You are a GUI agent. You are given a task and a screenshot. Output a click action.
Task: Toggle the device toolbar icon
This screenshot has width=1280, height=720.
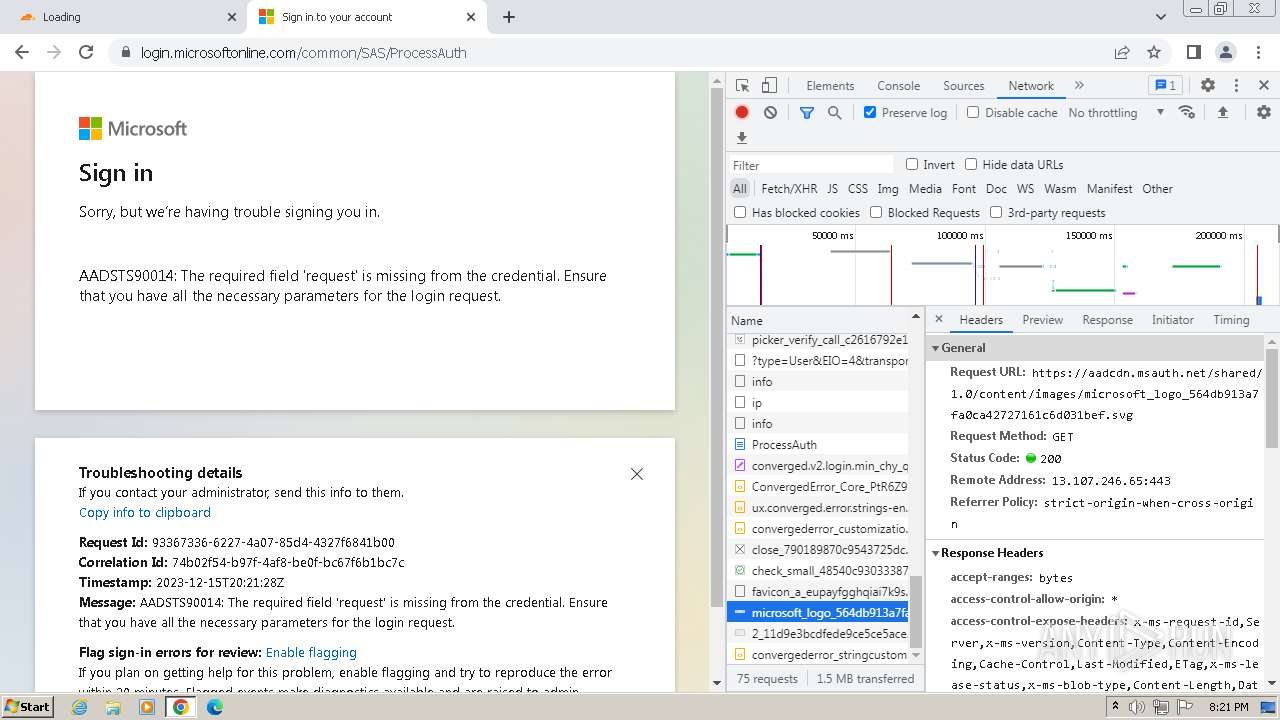(769, 86)
